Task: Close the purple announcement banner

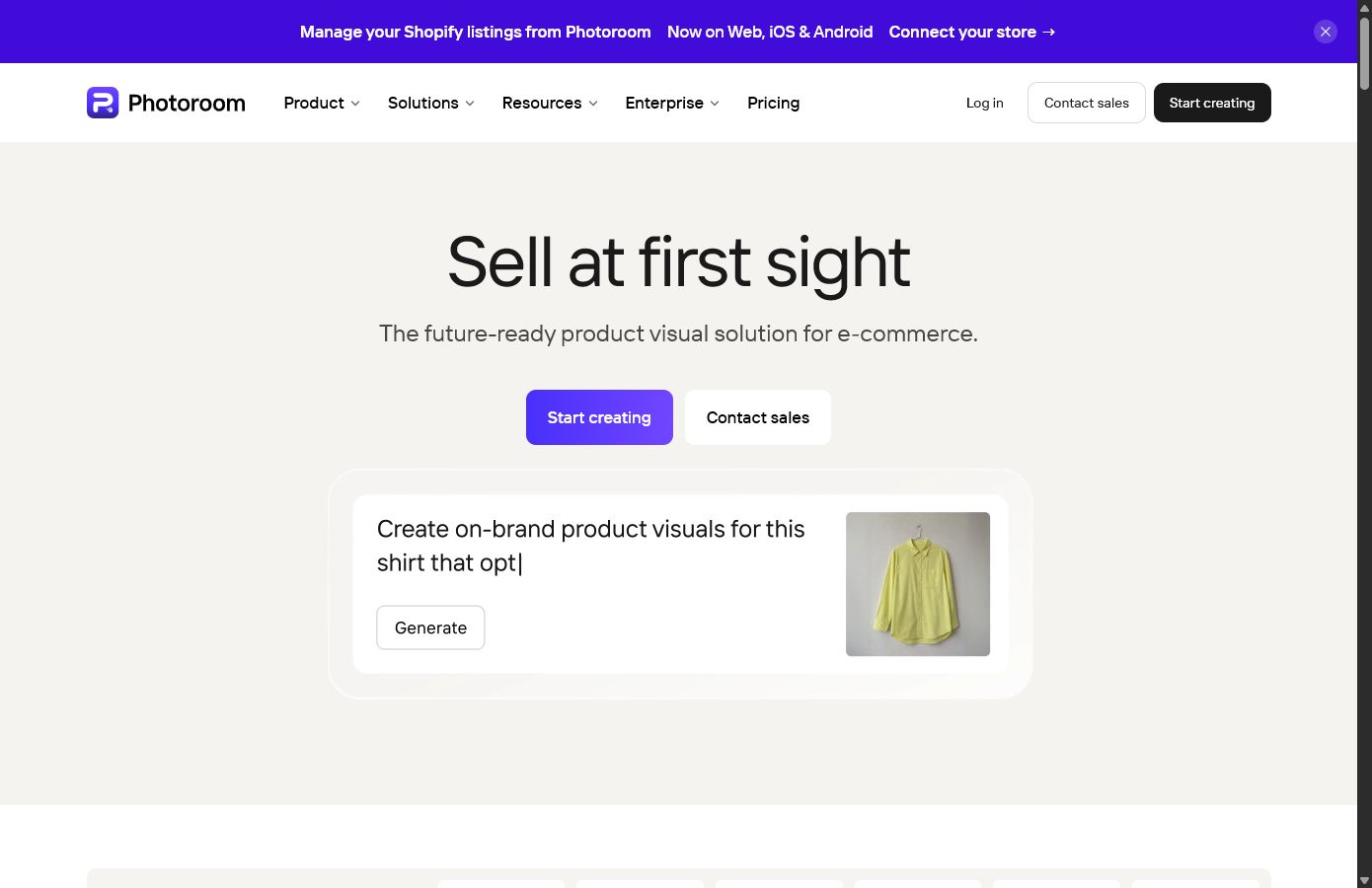Action: tap(1326, 32)
